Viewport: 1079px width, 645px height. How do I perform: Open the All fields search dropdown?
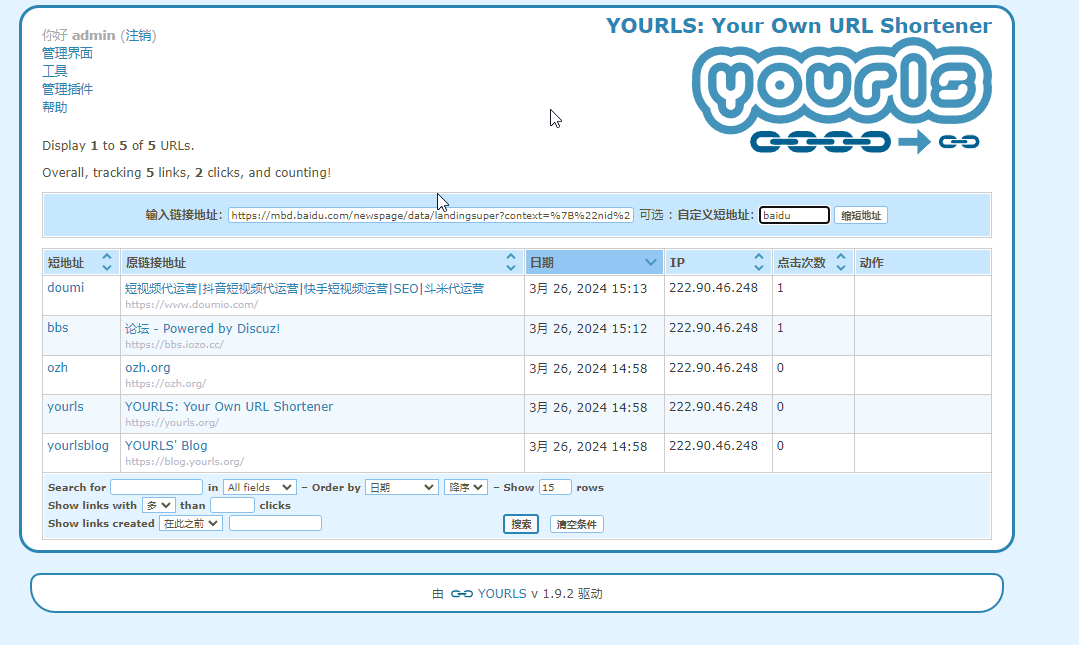(x=259, y=487)
